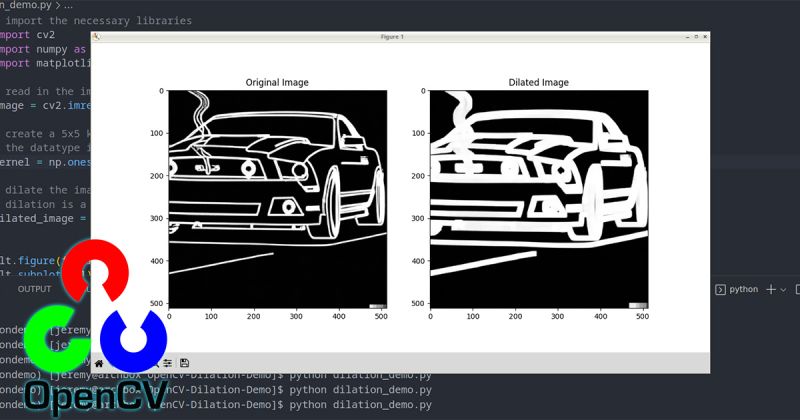Close the Figure 1 window
Image resolution: width=800 pixels, height=420 pixels.
[705, 37]
